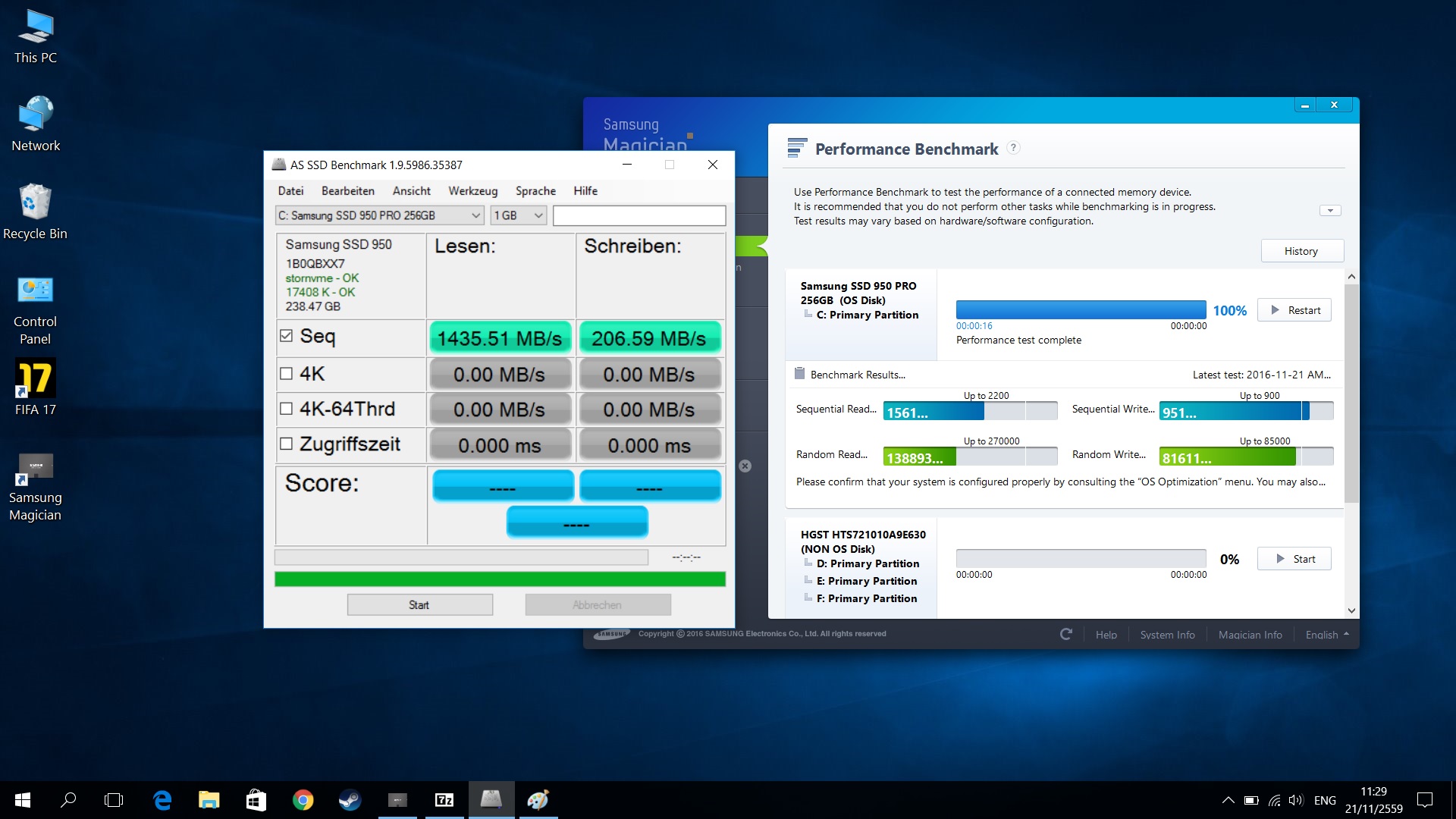This screenshot has height=819, width=1456.
Task: Launch Samsung Magician desktop shortcut
Action: click(36, 487)
